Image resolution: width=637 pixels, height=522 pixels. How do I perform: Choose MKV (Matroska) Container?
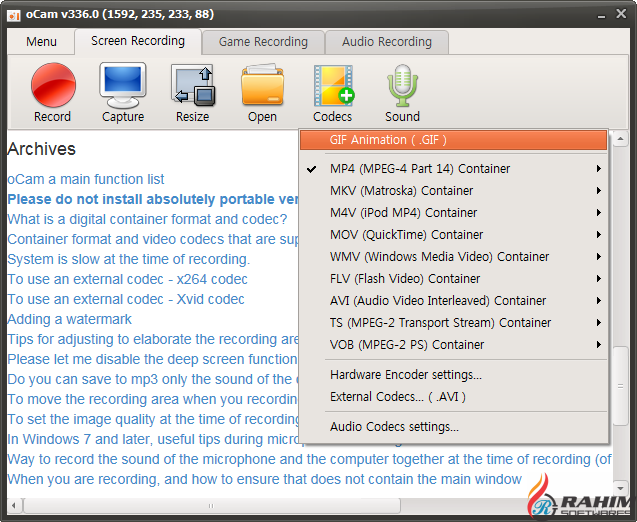pos(453,191)
